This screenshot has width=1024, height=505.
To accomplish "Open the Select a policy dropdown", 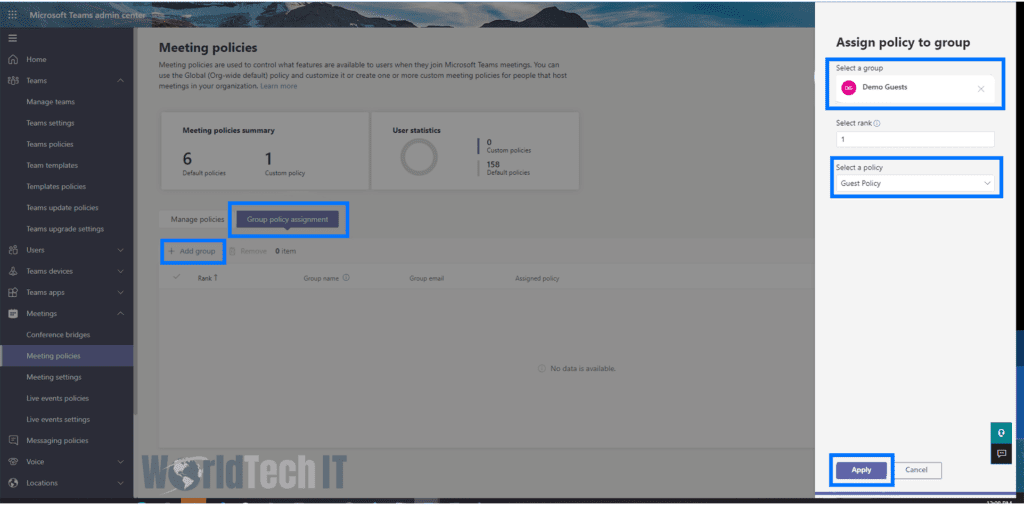I will coord(915,184).
